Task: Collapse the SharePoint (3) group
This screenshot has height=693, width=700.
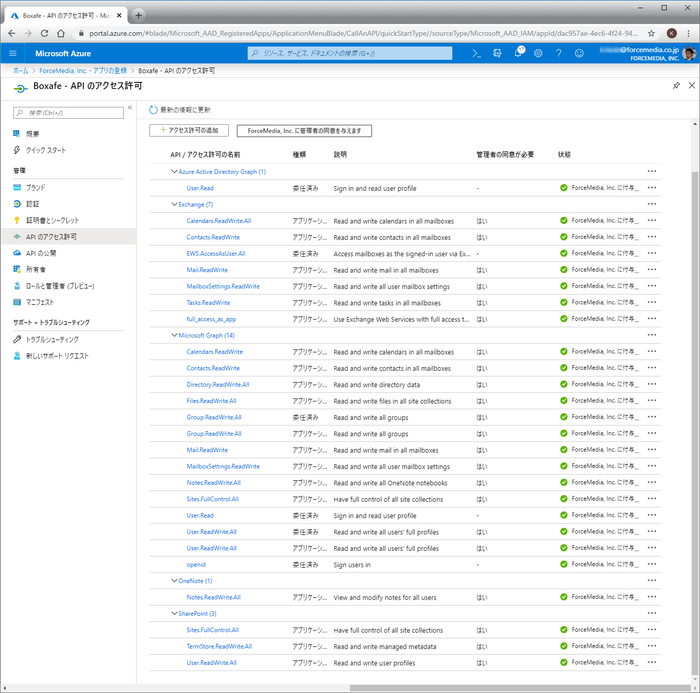Action: click(x=174, y=613)
